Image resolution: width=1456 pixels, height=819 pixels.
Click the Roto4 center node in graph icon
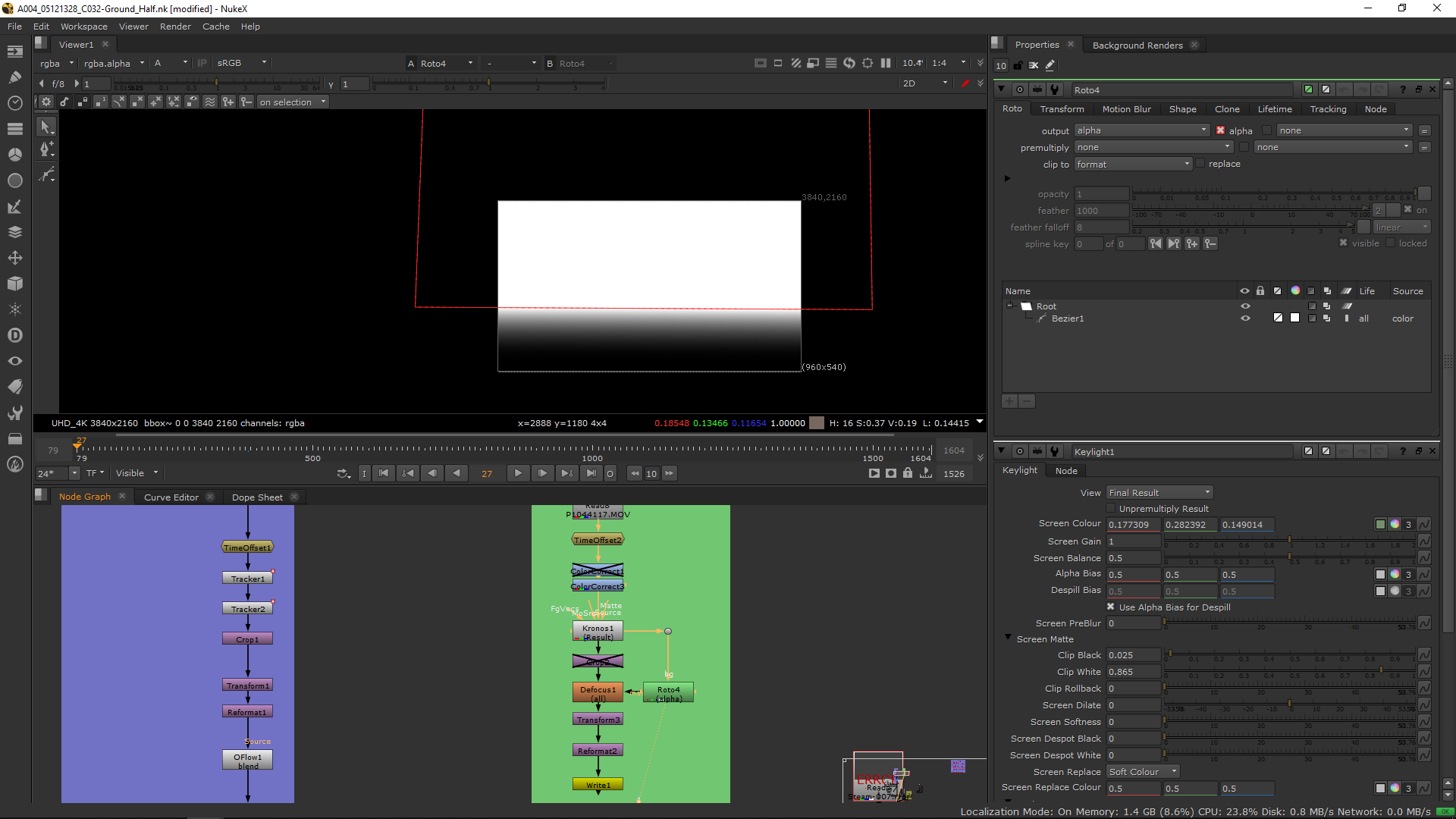tap(1019, 89)
